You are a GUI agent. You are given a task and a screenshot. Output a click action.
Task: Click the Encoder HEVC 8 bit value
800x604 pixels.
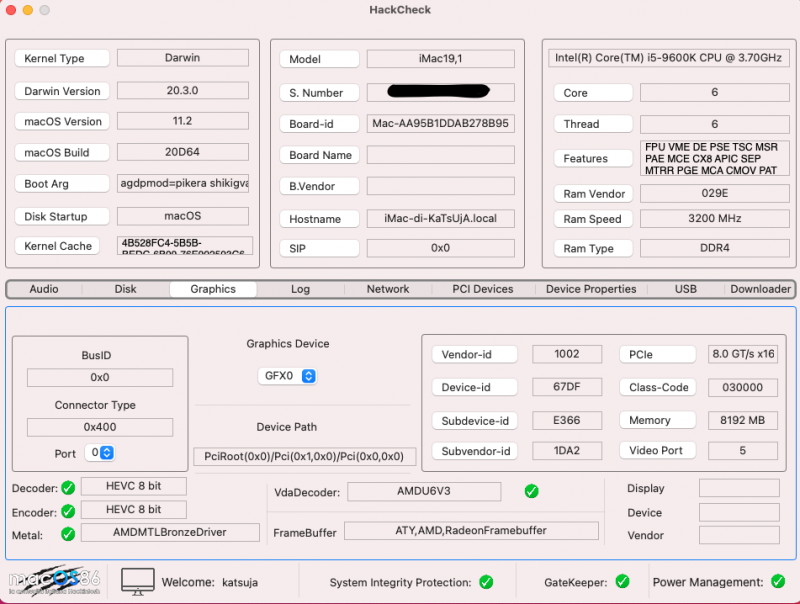coord(134,510)
